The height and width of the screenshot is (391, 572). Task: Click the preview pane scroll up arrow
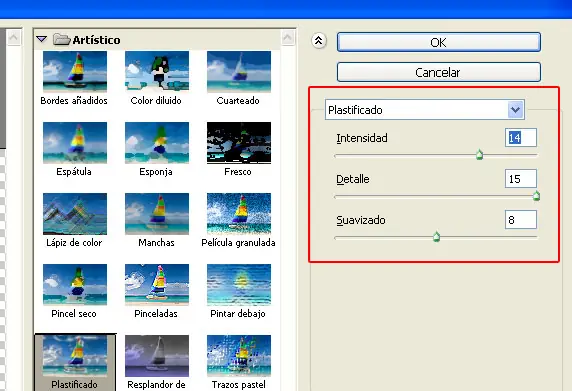tap(14, 37)
